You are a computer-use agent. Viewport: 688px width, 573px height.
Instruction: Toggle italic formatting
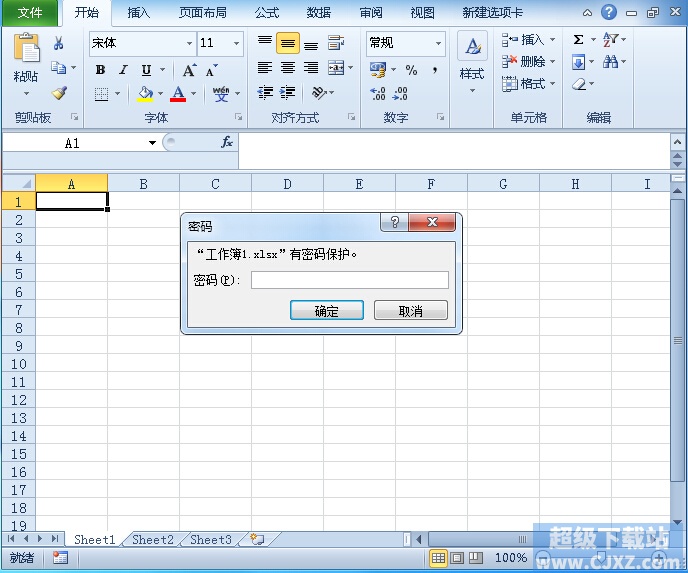(123, 70)
